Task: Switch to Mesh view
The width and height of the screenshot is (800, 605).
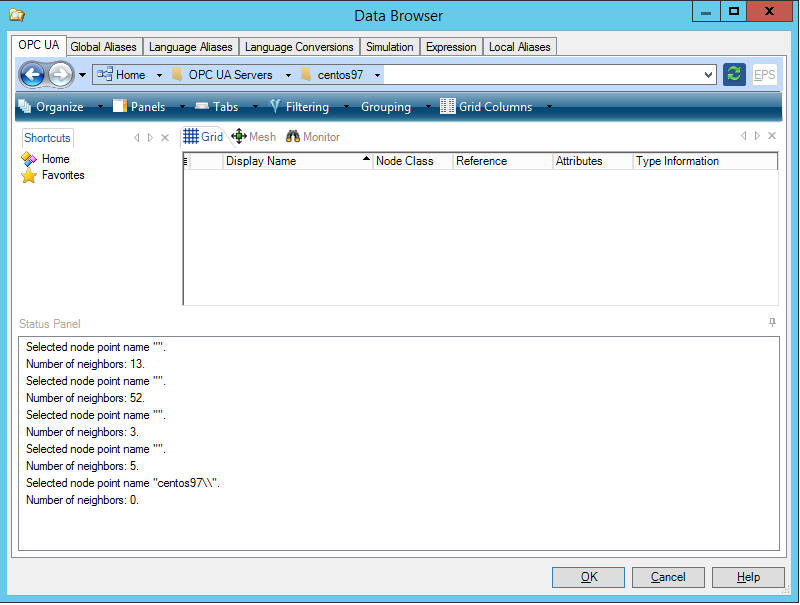Action: (253, 137)
